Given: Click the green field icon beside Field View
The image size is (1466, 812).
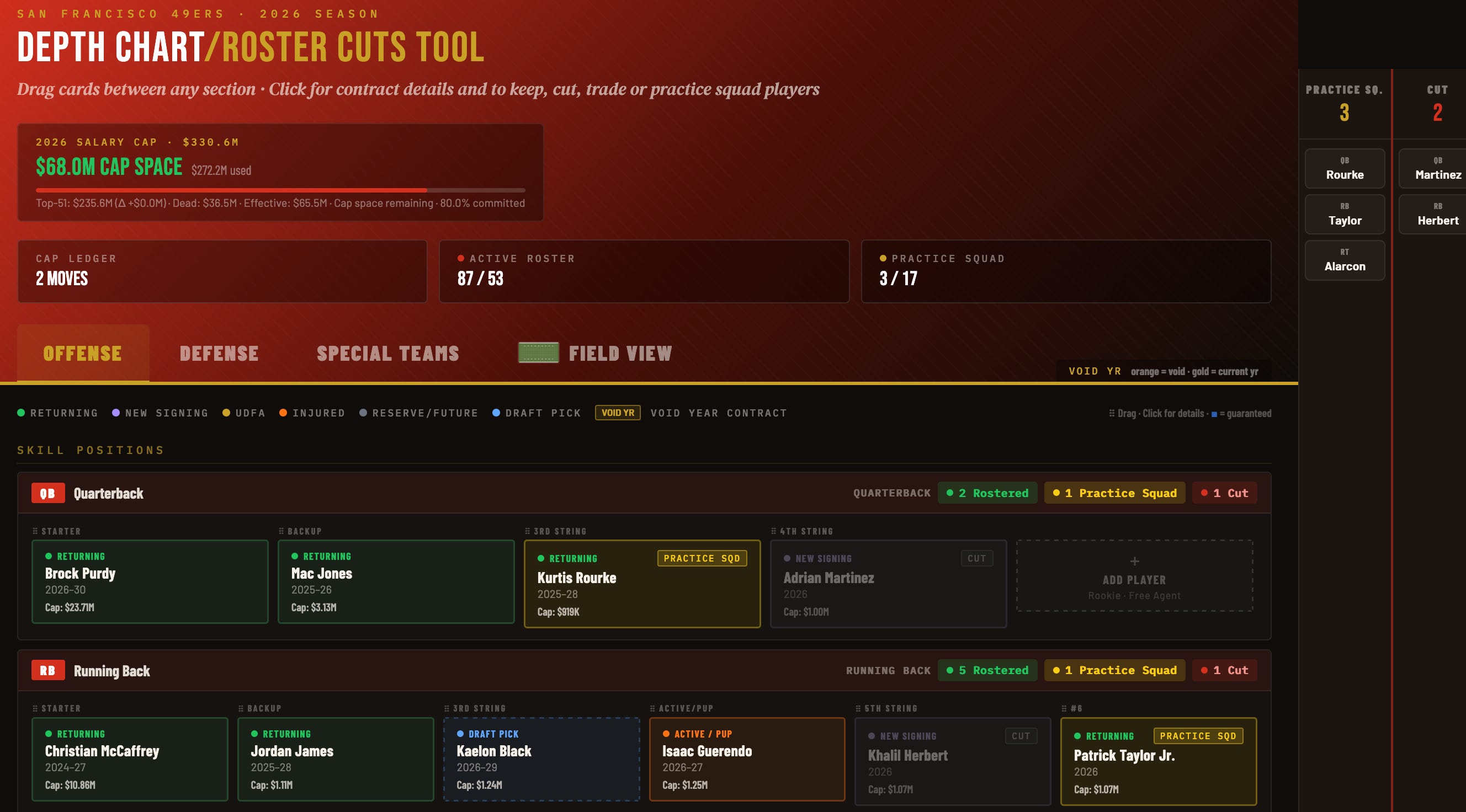Looking at the screenshot, I should pos(538,352).
